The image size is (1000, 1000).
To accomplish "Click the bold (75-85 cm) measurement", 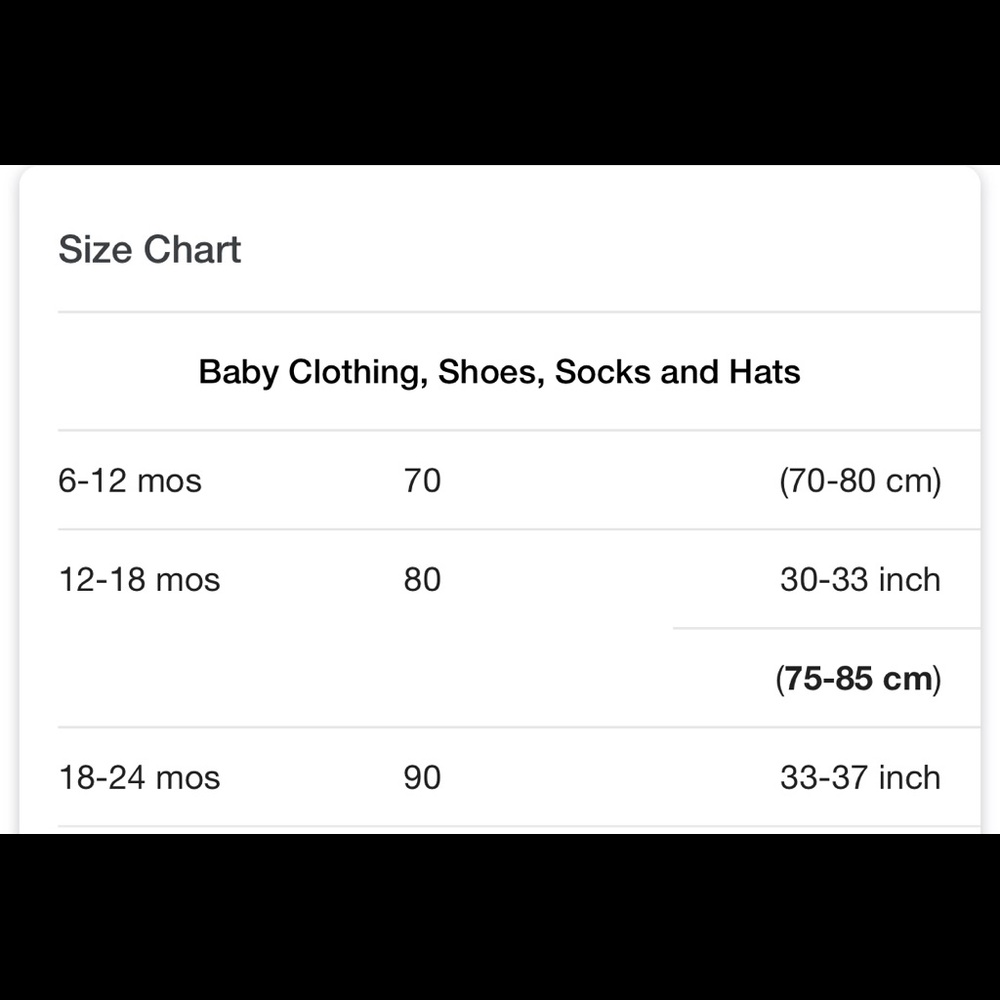I will [858, 679].
